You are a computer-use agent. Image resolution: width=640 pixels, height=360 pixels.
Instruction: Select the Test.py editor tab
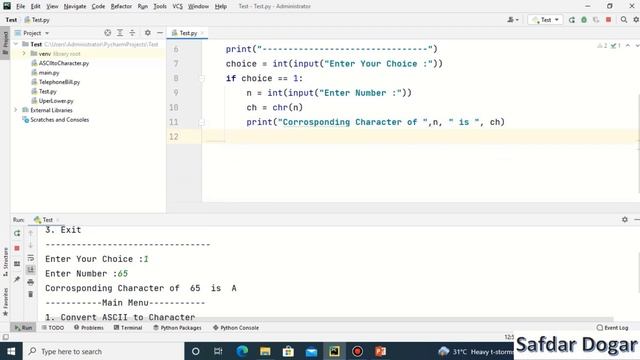click(x=188, y=33)
